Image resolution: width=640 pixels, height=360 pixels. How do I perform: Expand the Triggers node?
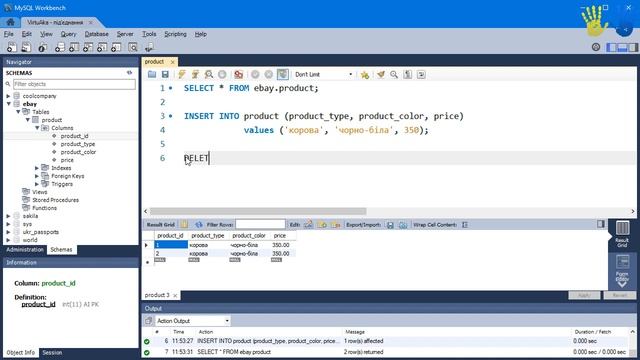(37, 184)
